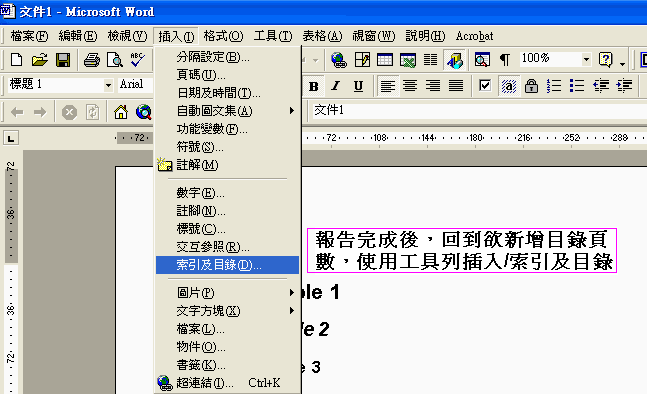The height and width of the screenshot is (394, 647).
Task: Click the tab stop selector at ruler corner
Action: (11, 138)
